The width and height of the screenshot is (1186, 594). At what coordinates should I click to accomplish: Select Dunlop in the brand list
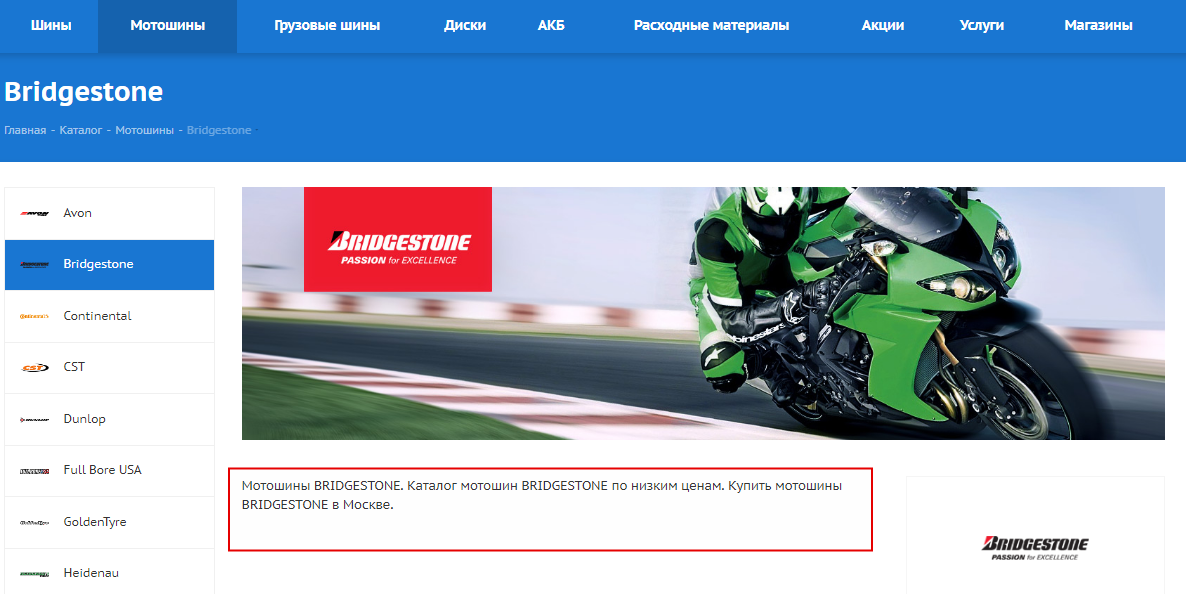click(x=110, y=419)
